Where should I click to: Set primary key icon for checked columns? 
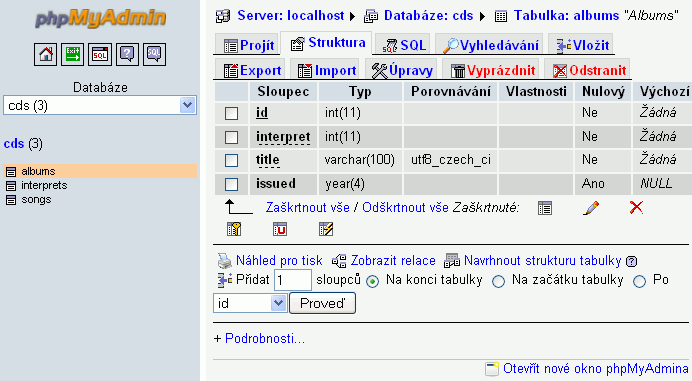click(234, 229)
